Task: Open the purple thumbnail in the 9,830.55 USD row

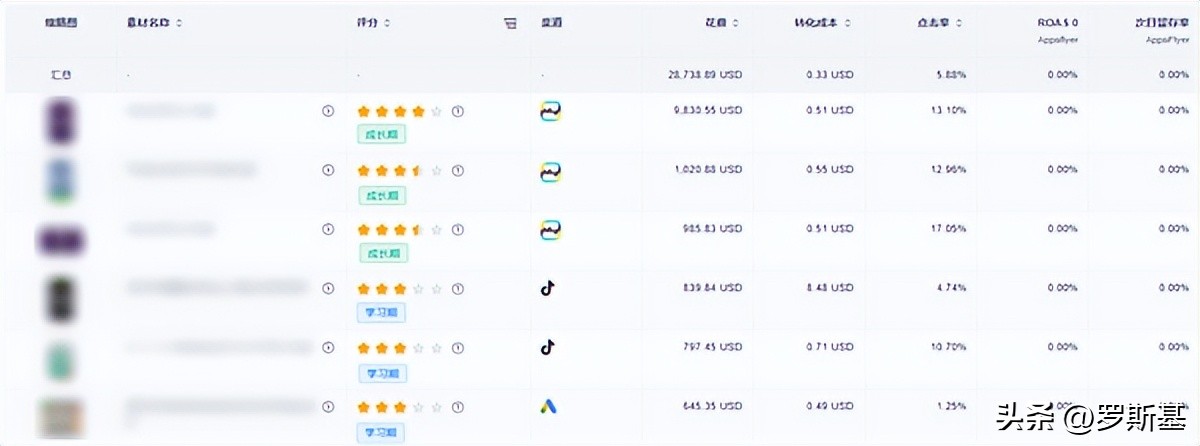Action: 62,120
